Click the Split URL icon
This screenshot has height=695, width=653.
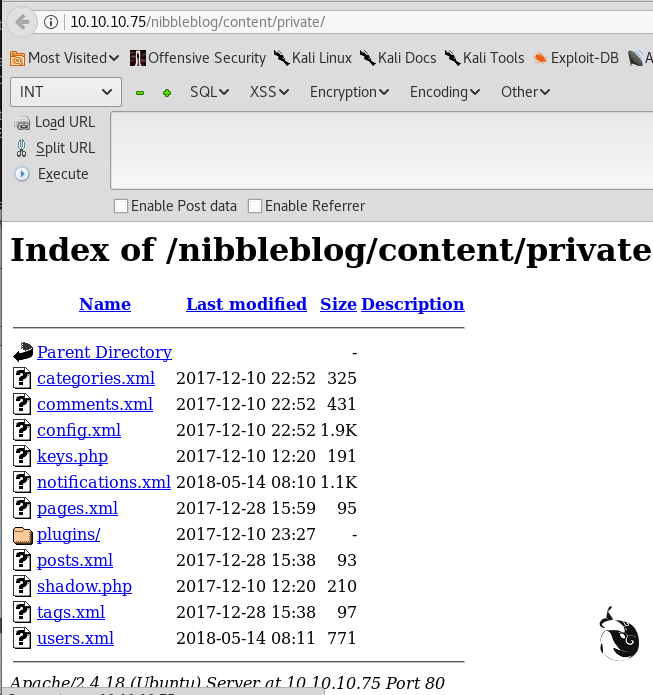click(x=22, y=148)
